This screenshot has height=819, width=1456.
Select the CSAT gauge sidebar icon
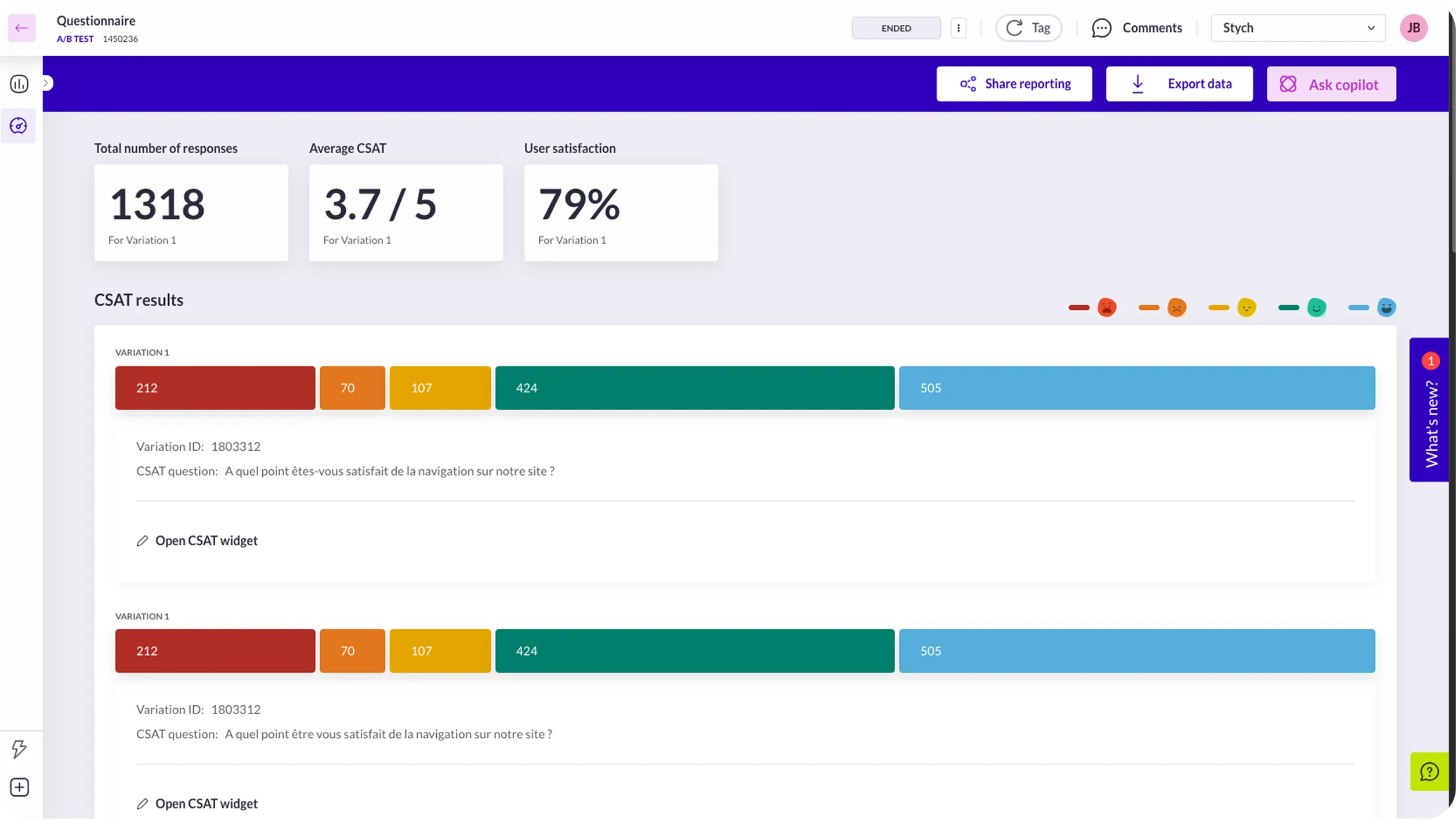(19, 126)
